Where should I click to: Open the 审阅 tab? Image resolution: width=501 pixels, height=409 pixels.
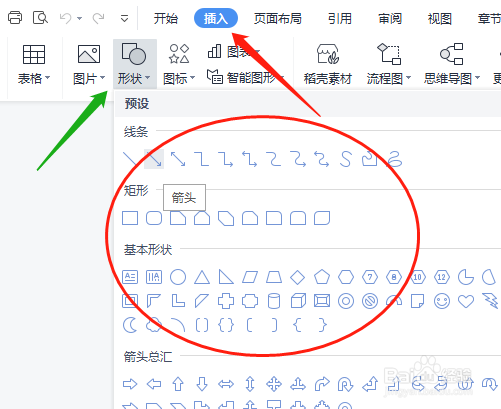[390, 18]
